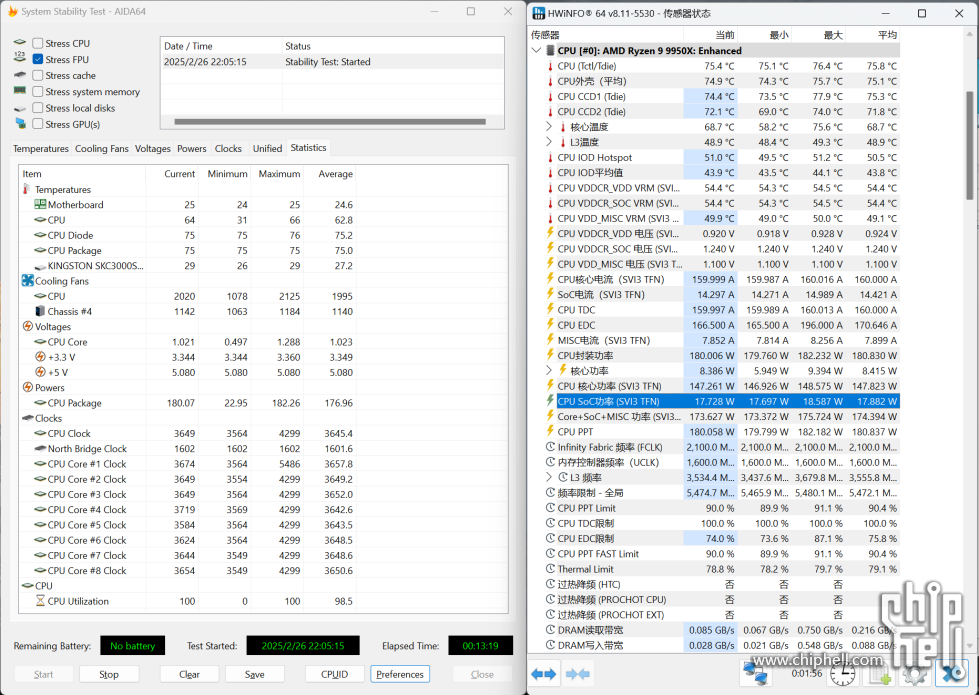Click the Clear button
Viewport: 979px width, 695px height.
pos(189,674)
